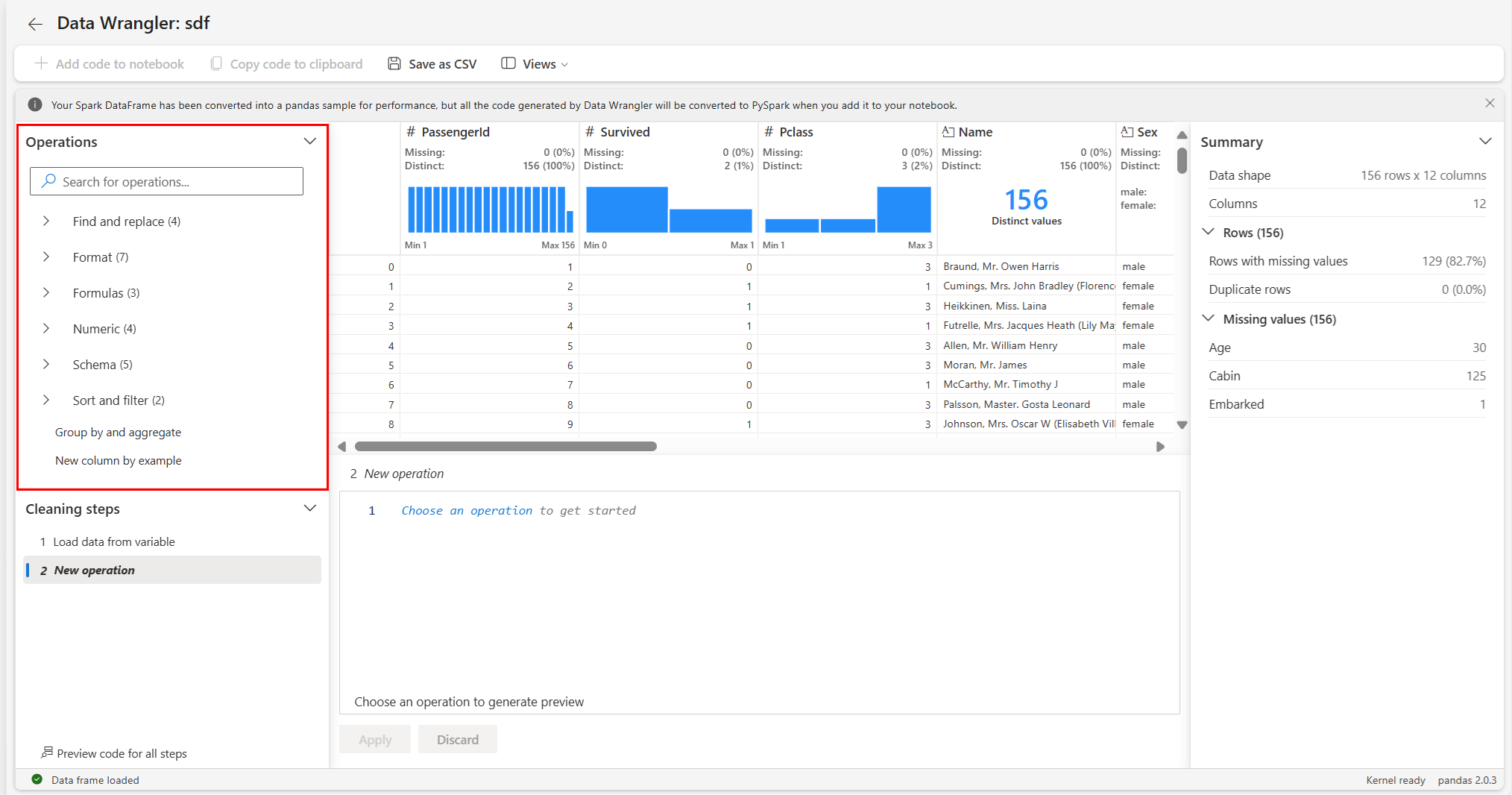The height and width of the screenshot is (795, 1512).
Task: Click the search magnifier icon in Operations
Action: (x=48, y=181)
